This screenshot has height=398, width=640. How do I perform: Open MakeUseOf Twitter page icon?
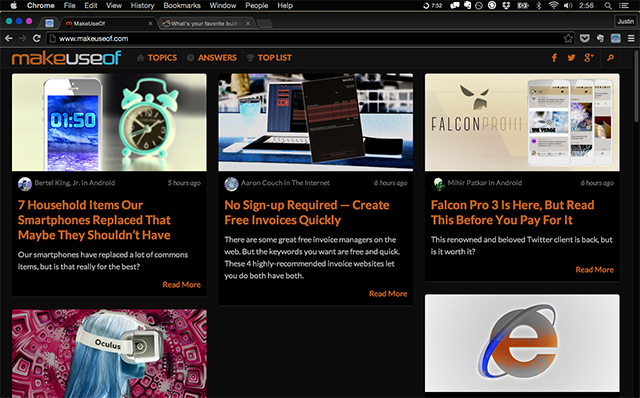(571, 58)
